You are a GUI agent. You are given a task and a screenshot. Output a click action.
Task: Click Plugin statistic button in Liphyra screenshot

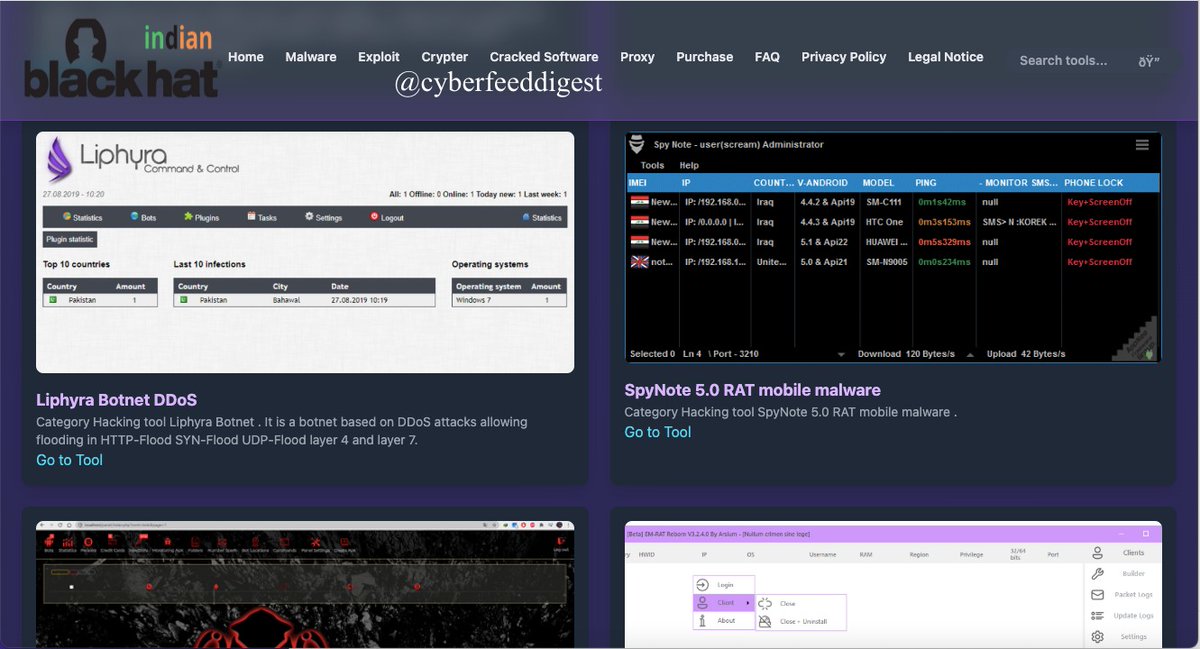pyautogui.click(x=70, y=240)
